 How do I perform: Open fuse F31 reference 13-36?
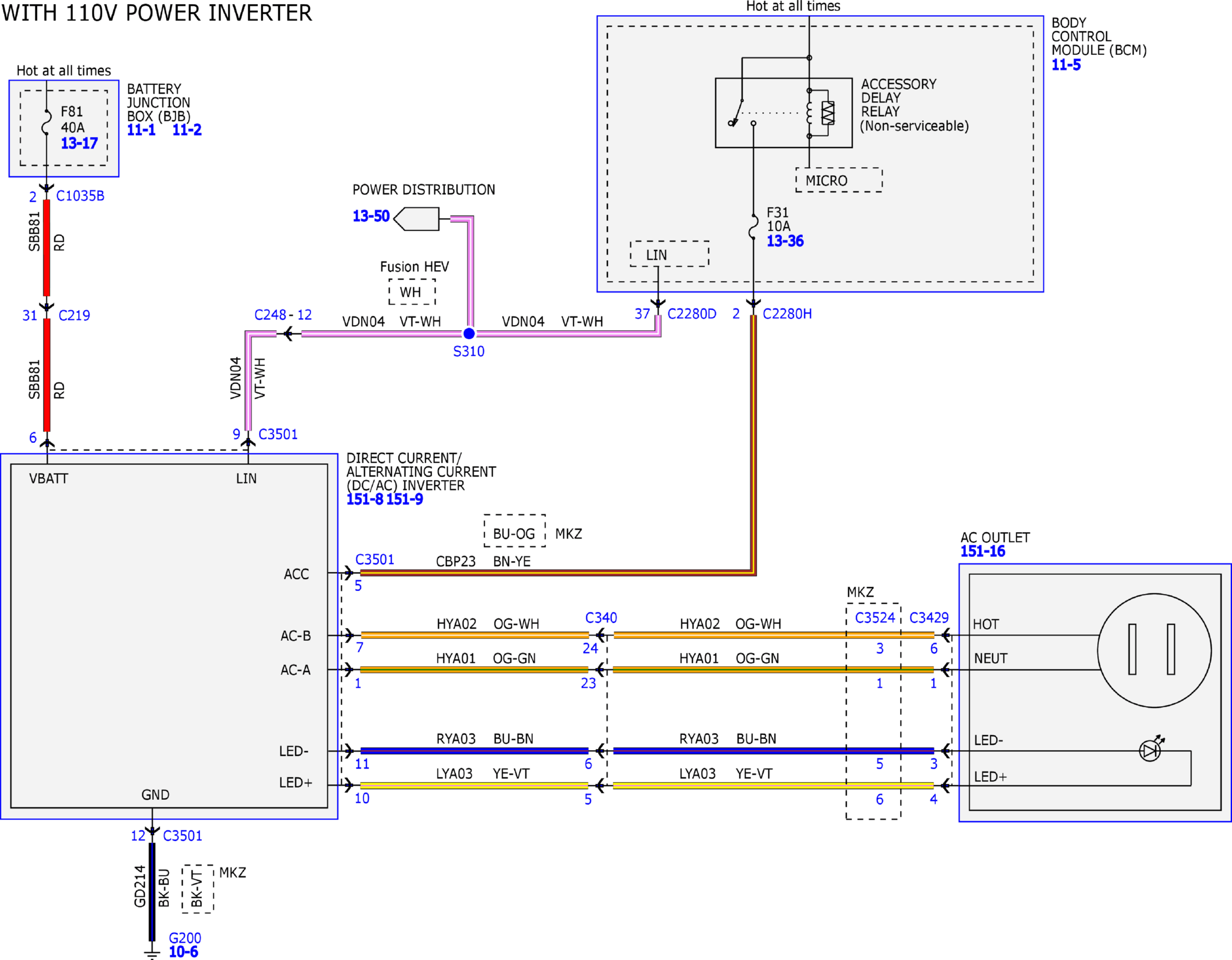[785, 241]
